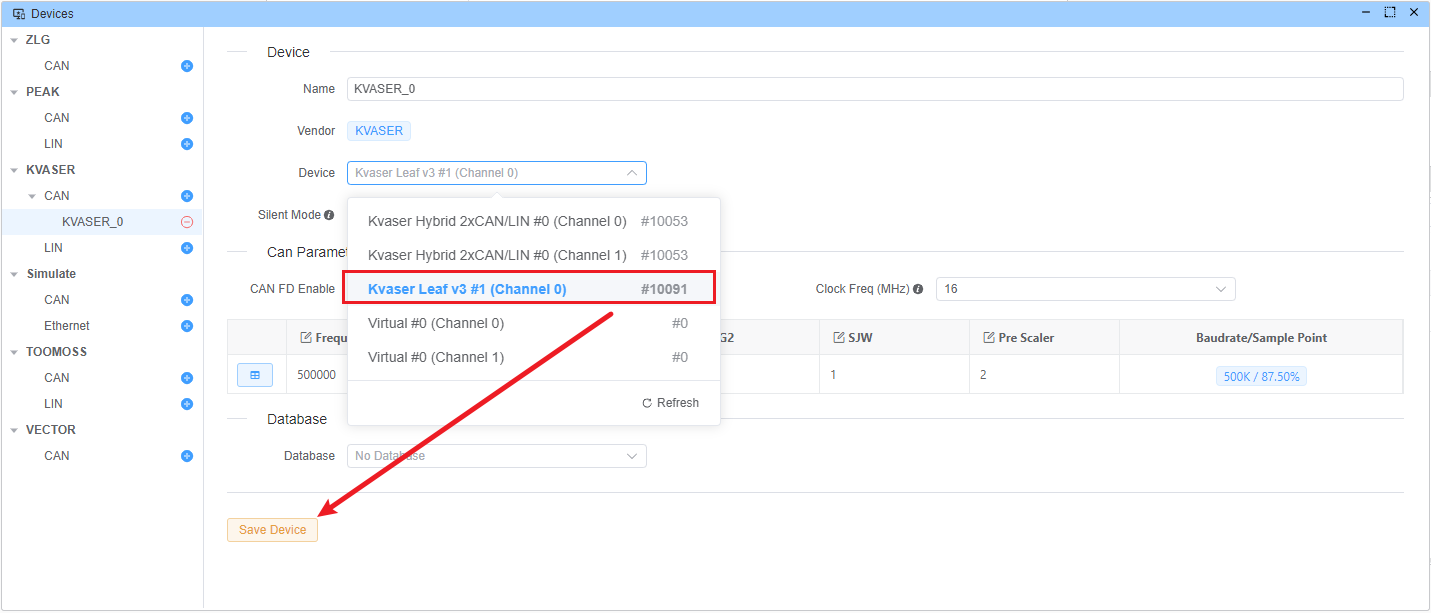Click the Clock Freq info icon

click(x=918, y=289)
